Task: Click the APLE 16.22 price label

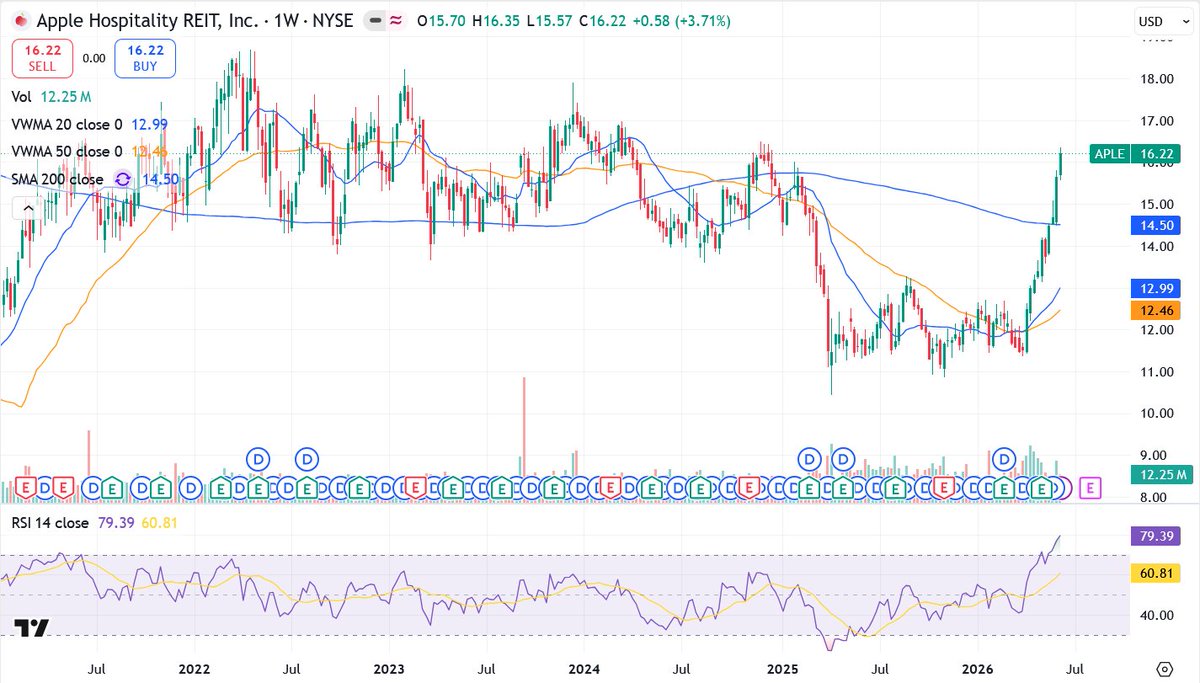Action: click(x=1136, y=154)
